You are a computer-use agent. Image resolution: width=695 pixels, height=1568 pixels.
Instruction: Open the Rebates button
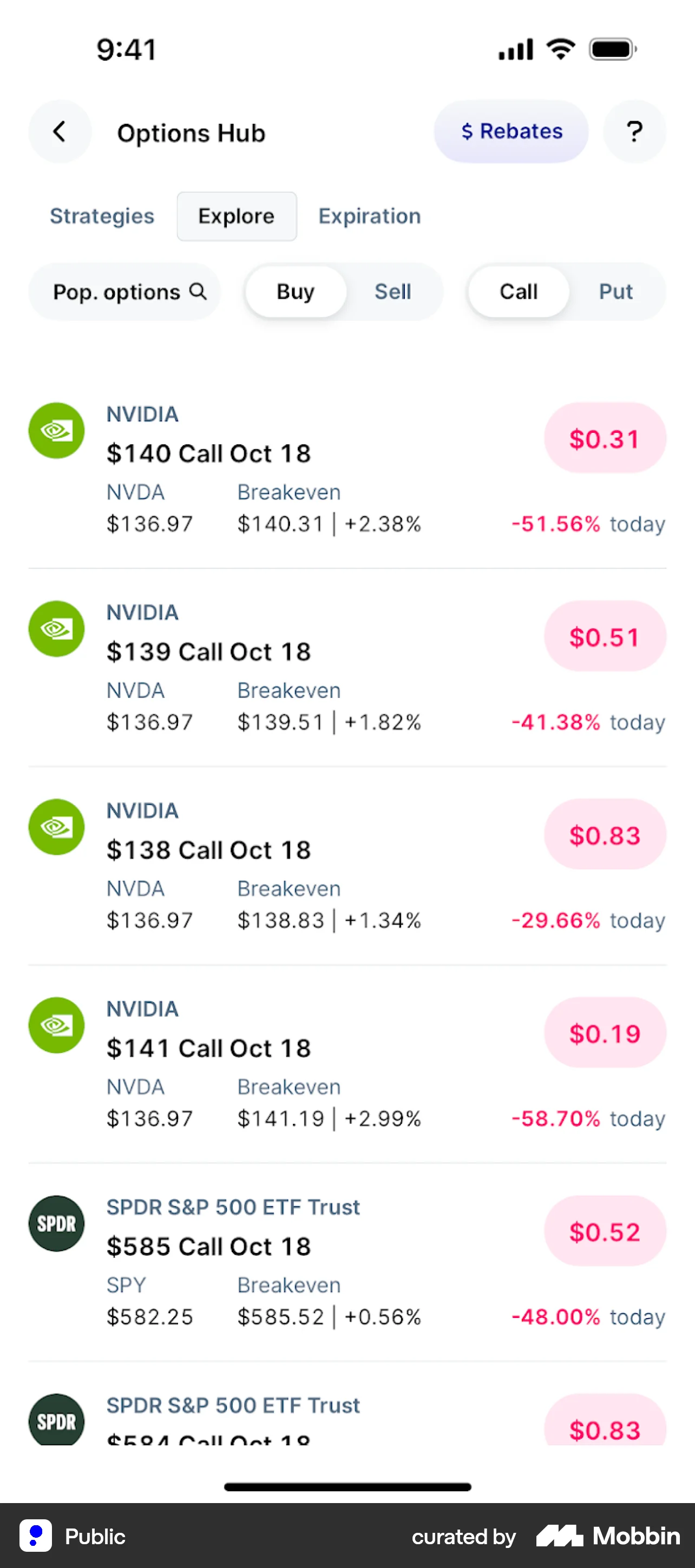click(511, 131)
